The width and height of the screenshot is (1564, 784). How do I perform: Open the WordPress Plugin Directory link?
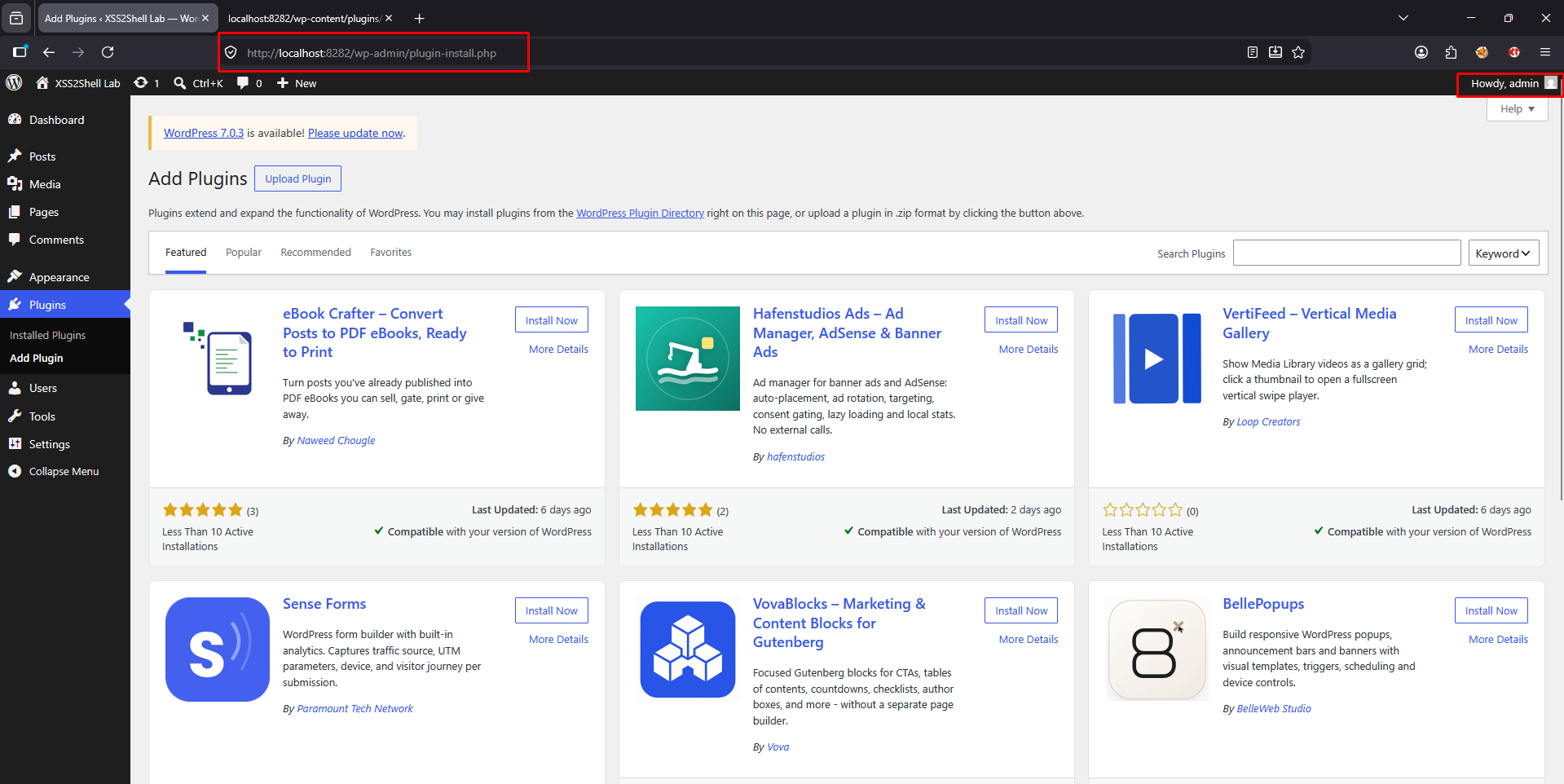pyautogui.click(x=640, y=214)
